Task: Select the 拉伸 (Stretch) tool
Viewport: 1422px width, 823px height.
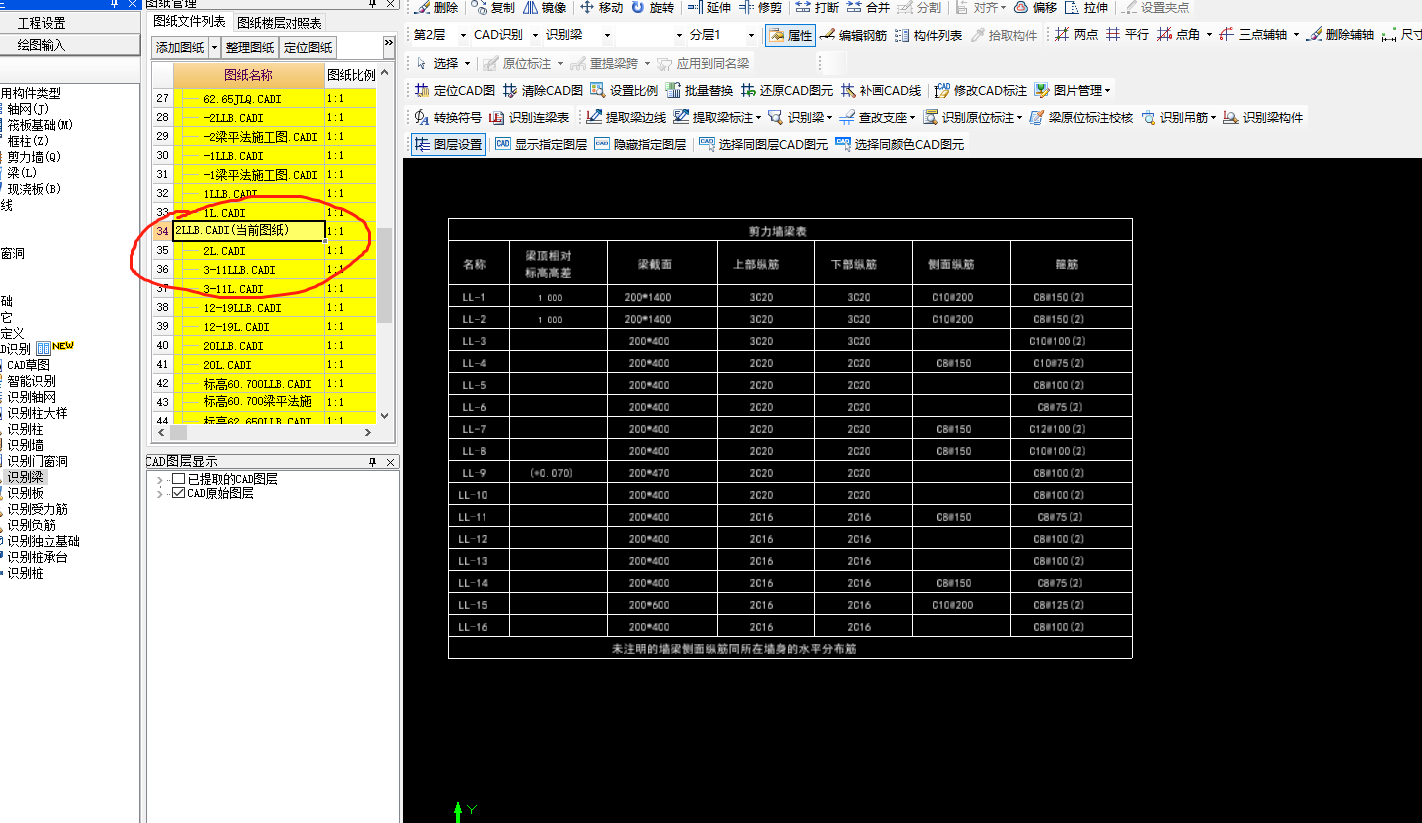Action: tap(1085, 7)
